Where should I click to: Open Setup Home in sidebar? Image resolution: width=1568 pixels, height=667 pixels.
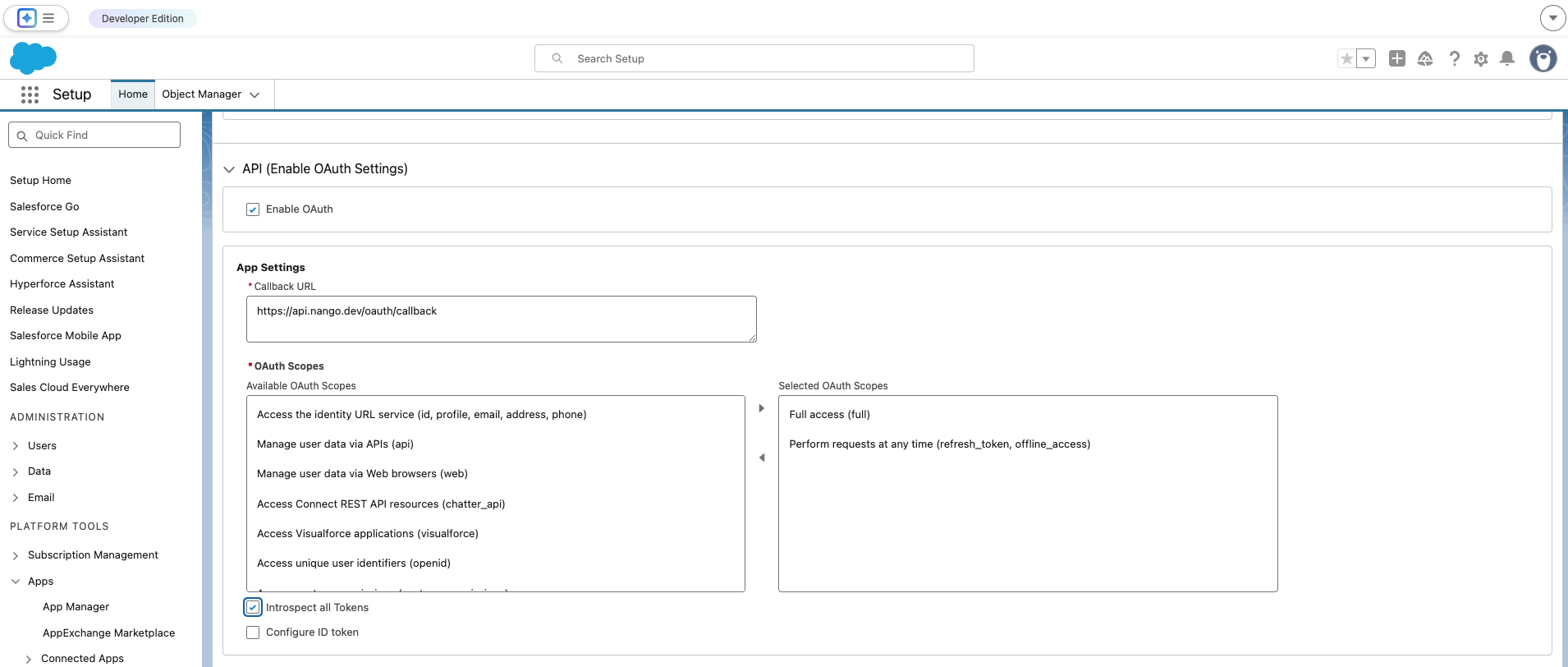tap(40, 181)
